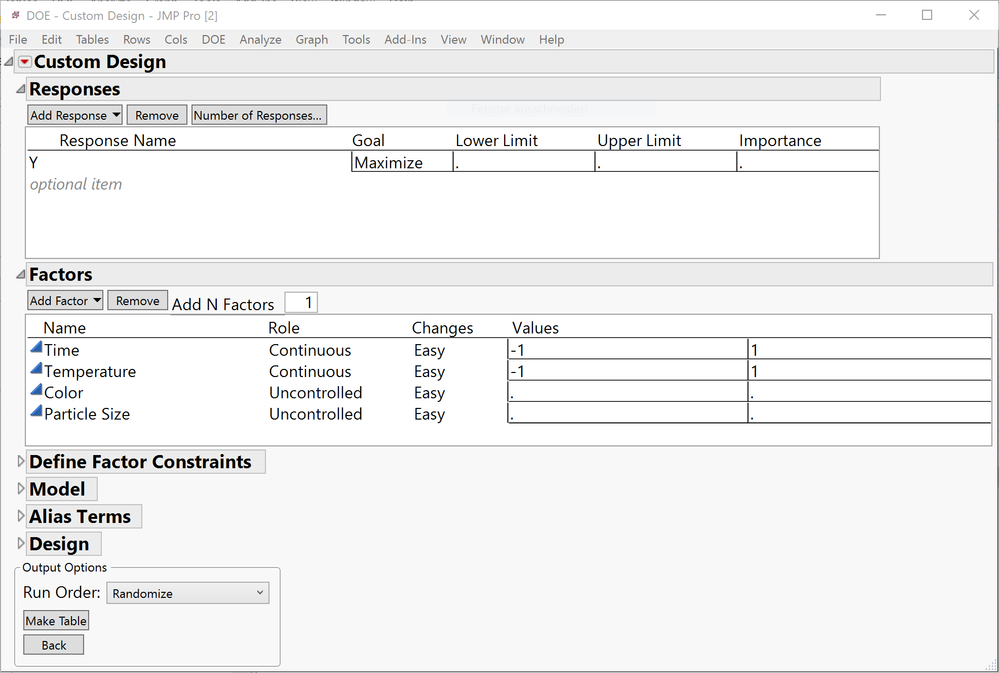Click the blue icon beside Temperature
999x673 pixels.
click(x=36, y=370)
